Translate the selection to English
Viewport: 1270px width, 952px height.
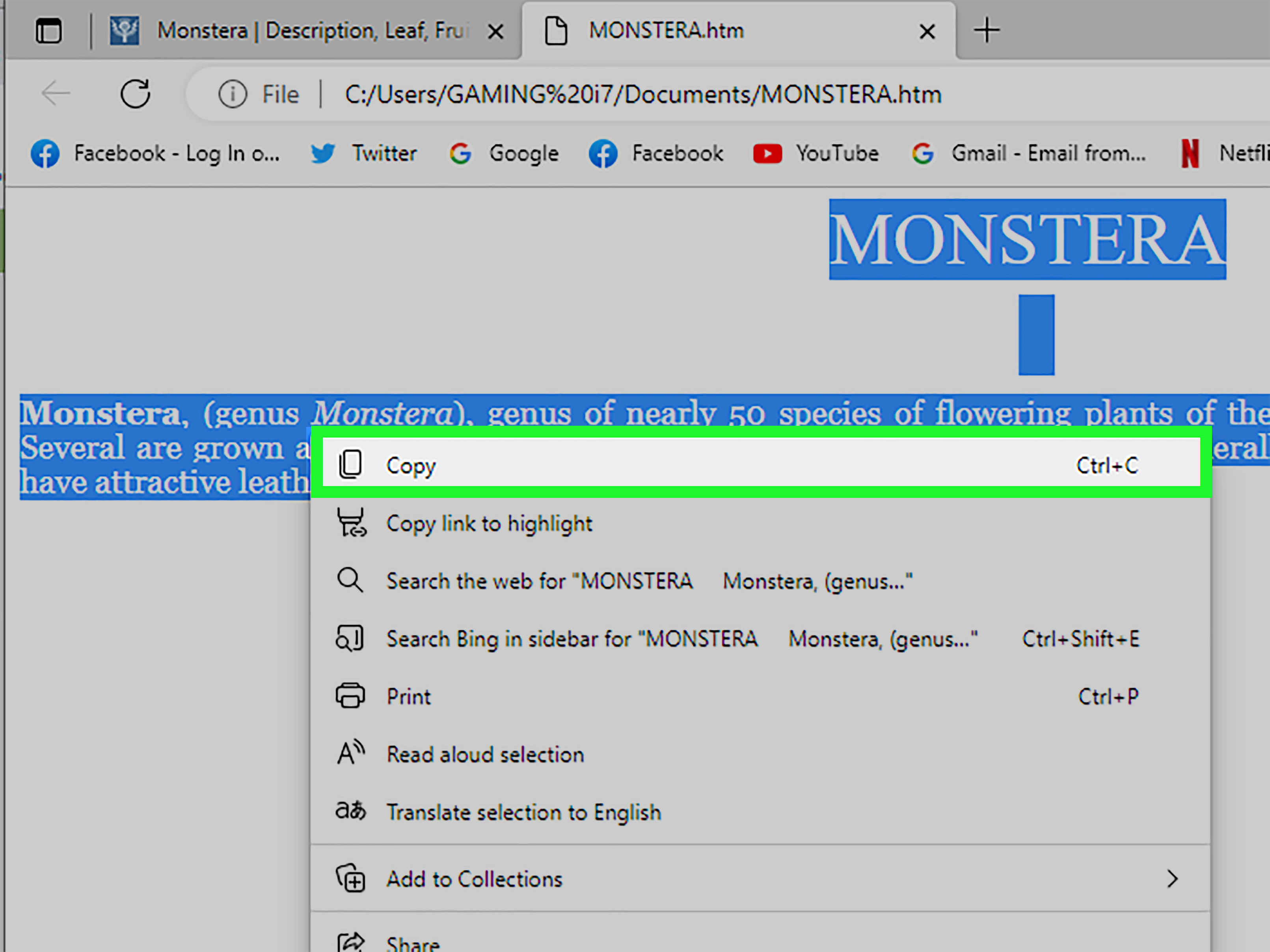[x=523, y=812]
